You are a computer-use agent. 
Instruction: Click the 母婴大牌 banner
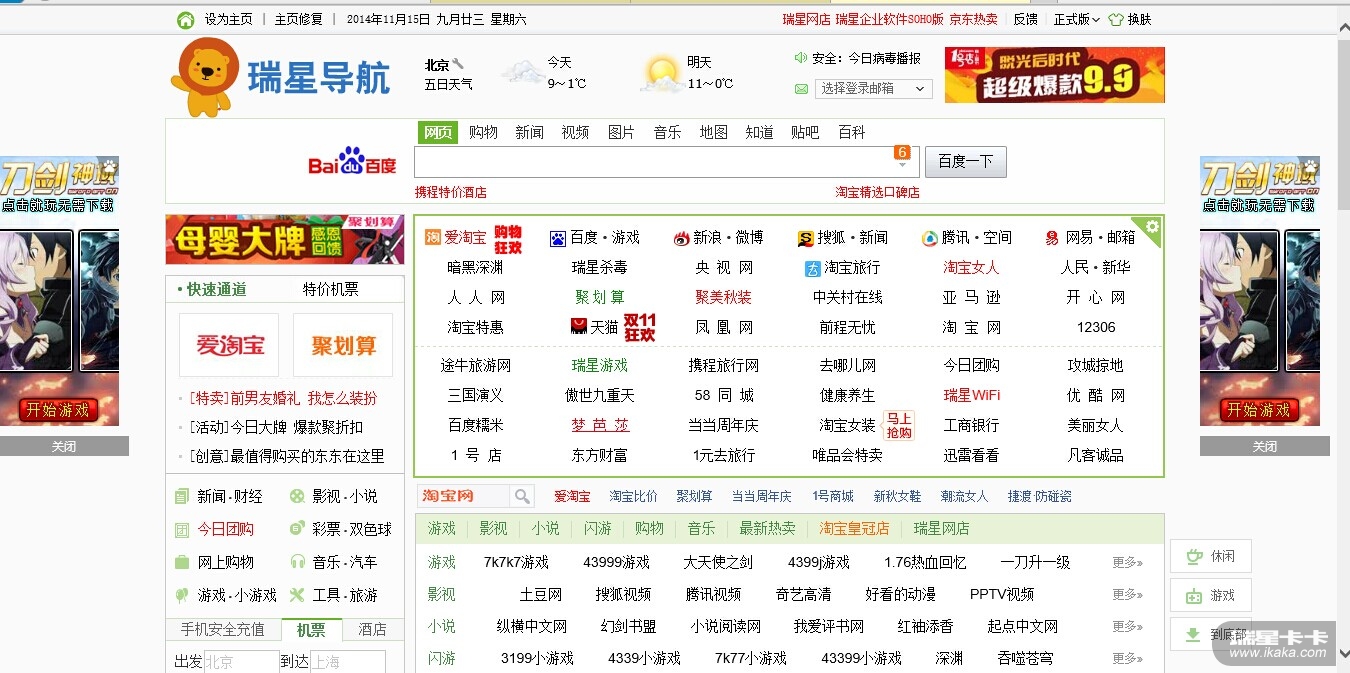point(285,240)
